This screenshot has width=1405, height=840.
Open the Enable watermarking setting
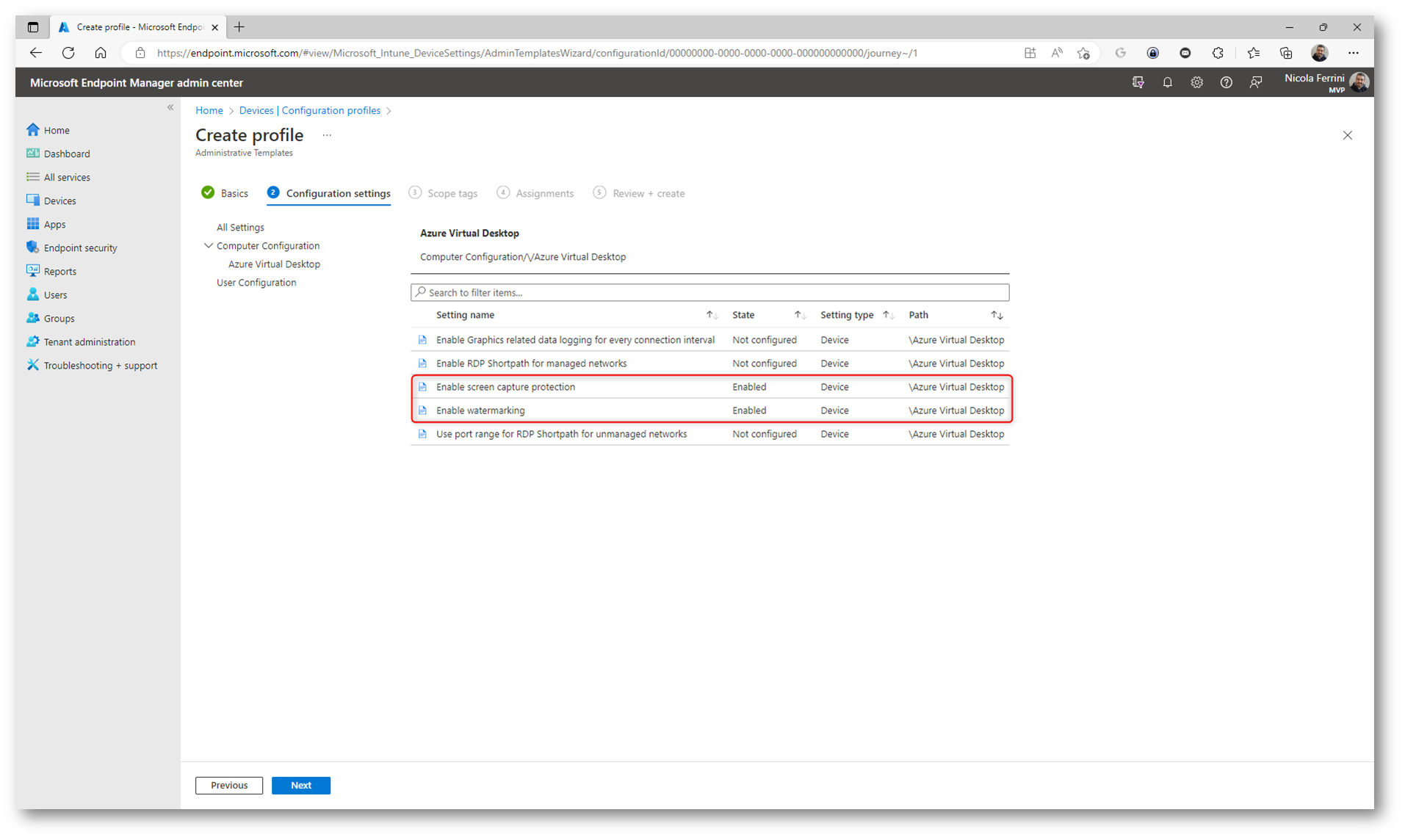(480, 410)
